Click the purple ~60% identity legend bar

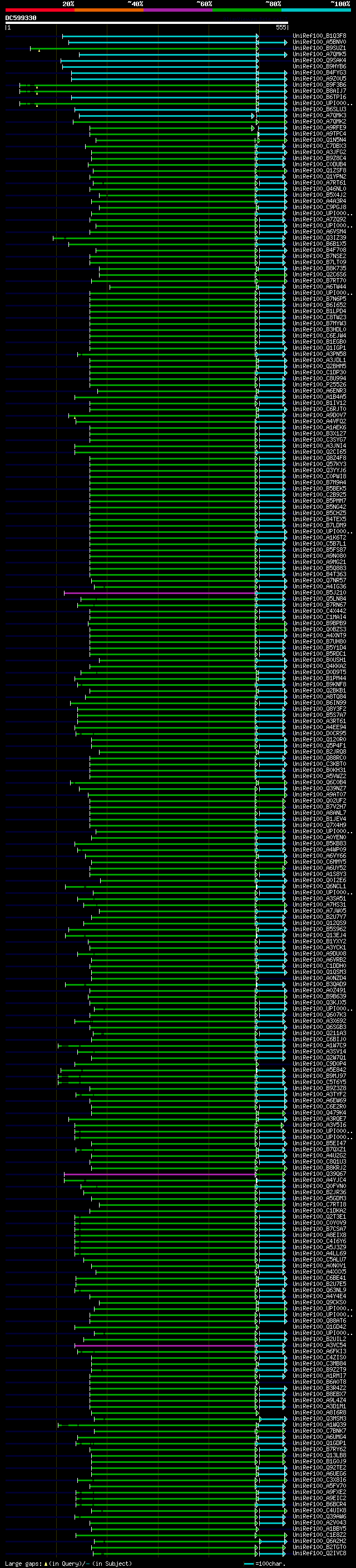click(x=179, y=10)
